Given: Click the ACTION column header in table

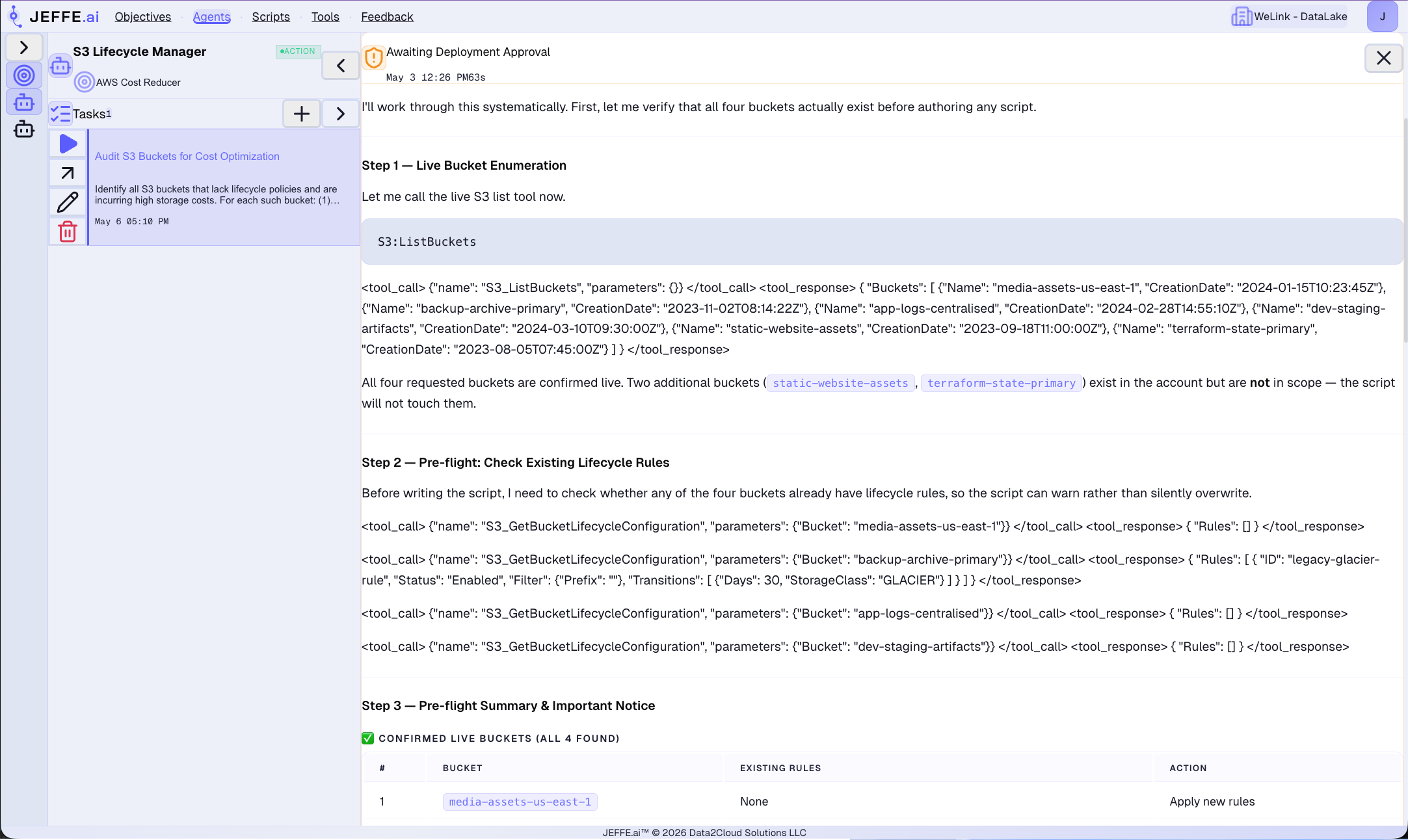Looking at the screenshot, I should point(1188,768).
